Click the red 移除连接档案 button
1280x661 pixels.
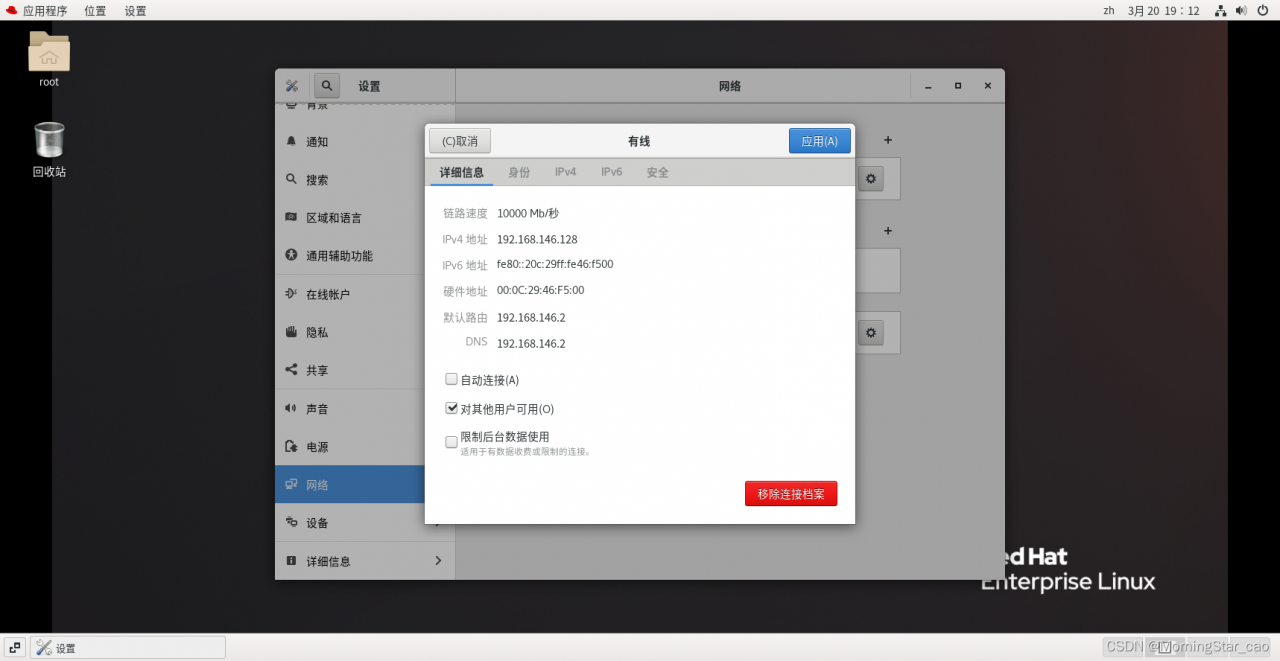point(791,494)
